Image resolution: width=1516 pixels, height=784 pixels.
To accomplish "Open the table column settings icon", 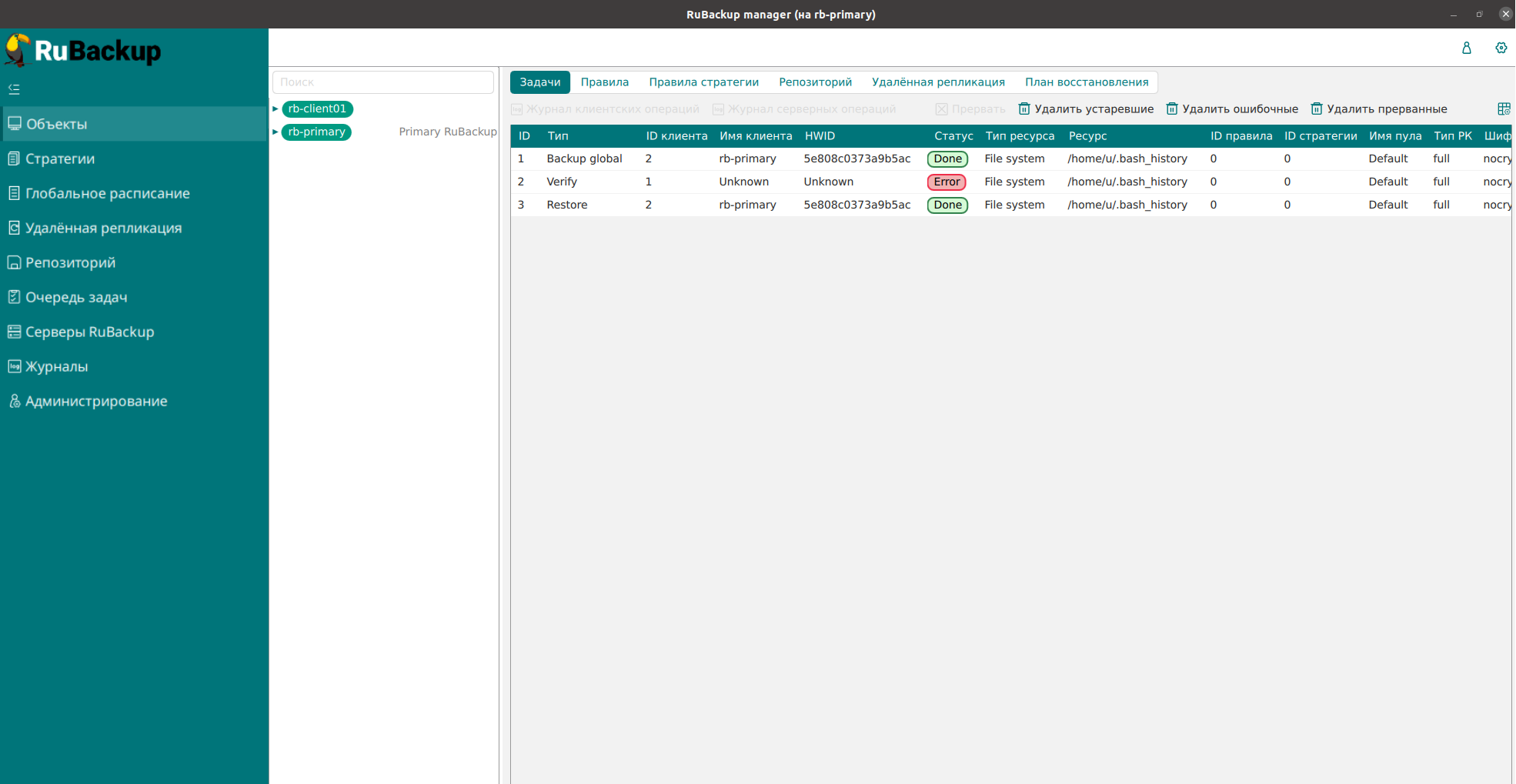I will coord(1504,109).
